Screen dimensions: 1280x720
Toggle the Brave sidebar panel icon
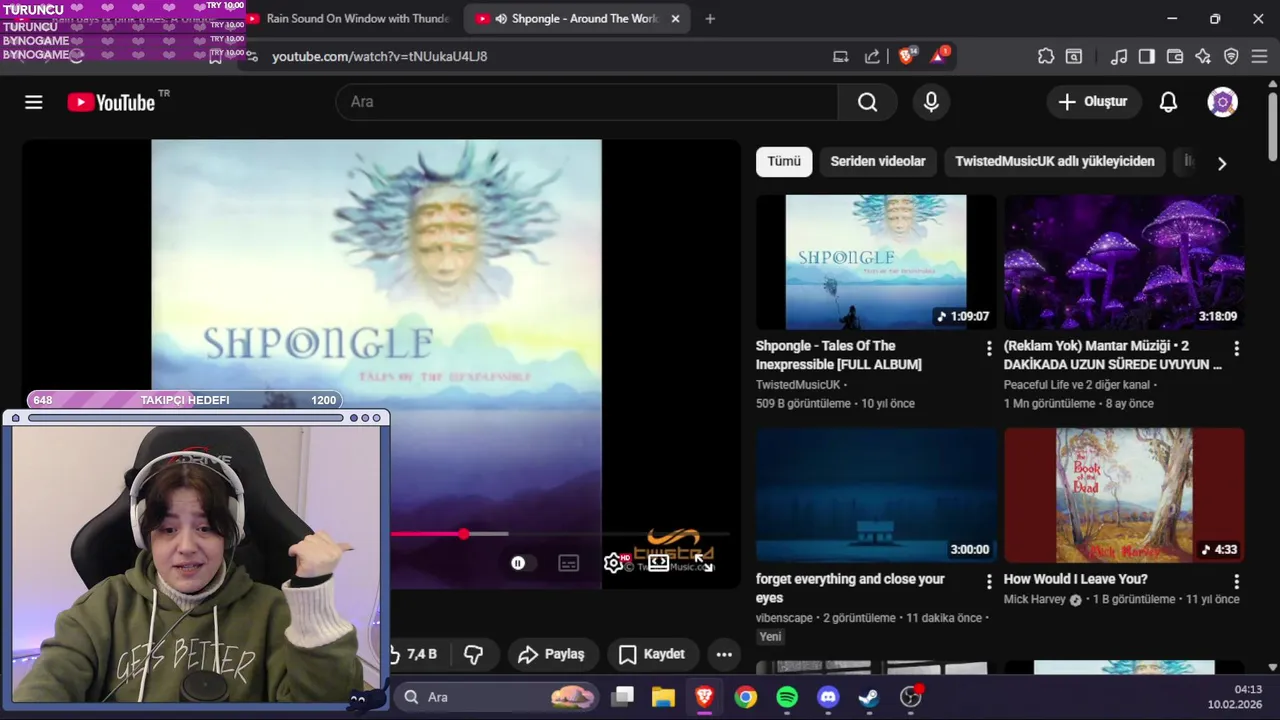pos(1147,56)
